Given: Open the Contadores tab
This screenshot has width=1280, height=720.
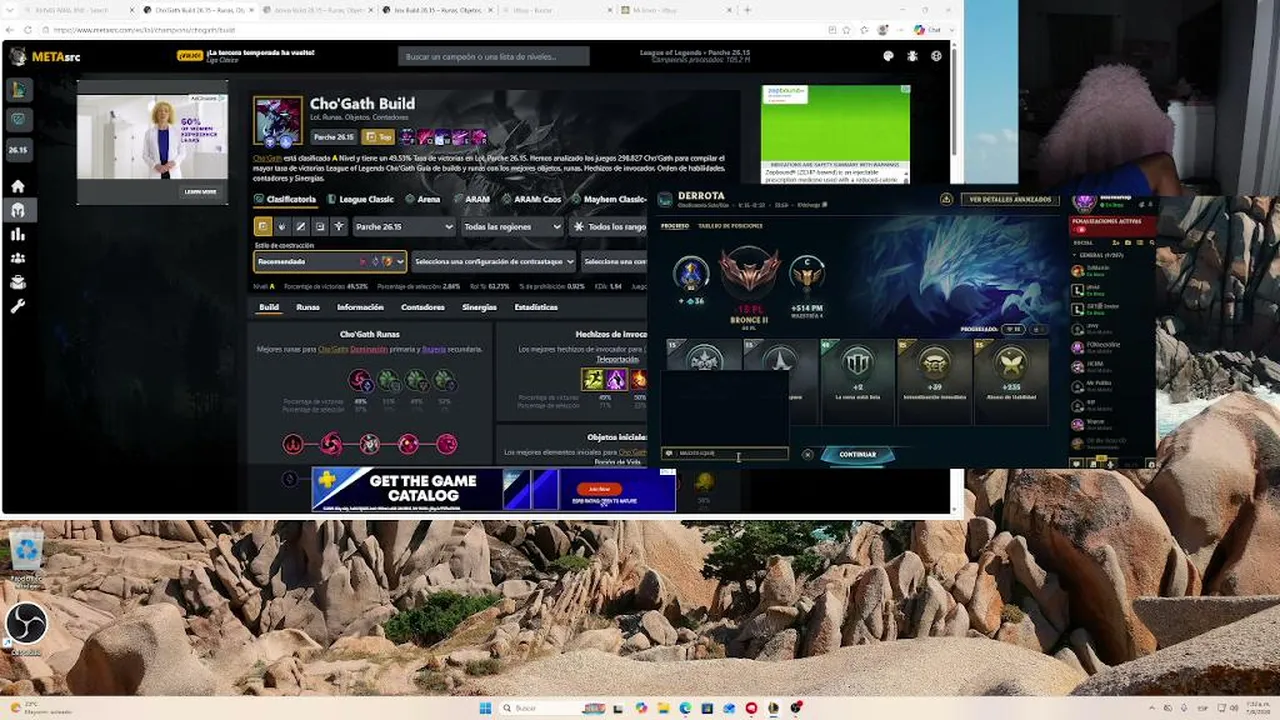Looking at the screenshot, I should tap(423, 307).
